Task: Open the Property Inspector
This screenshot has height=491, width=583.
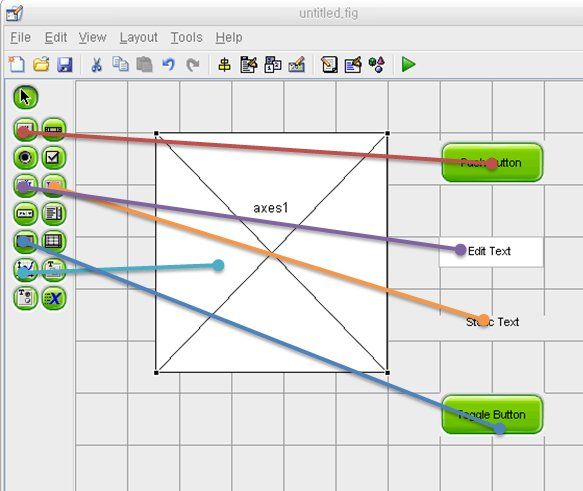Action: click(x=353, y=65)
